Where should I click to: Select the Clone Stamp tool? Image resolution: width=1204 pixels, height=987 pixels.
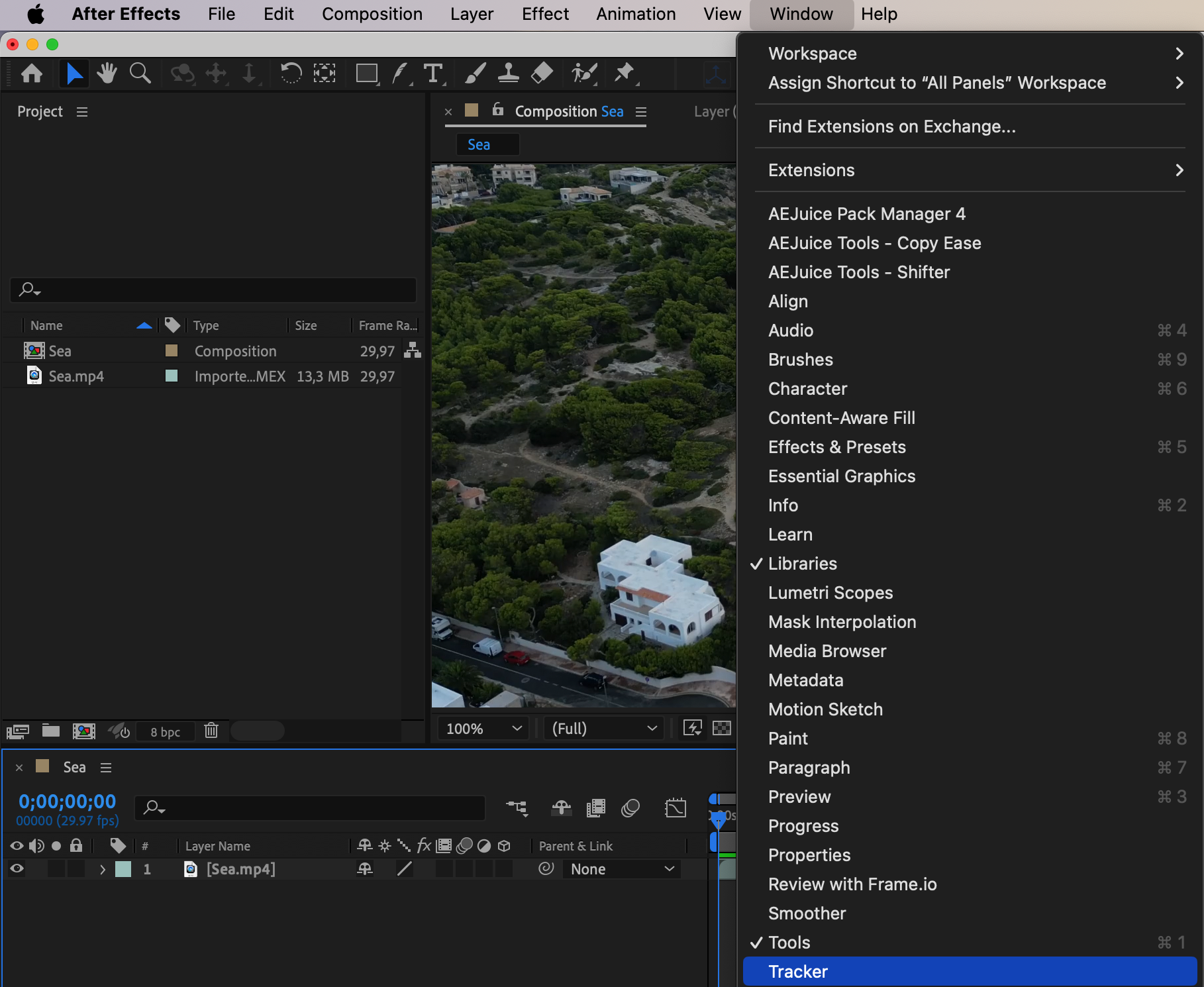click(x=508, y=73)
